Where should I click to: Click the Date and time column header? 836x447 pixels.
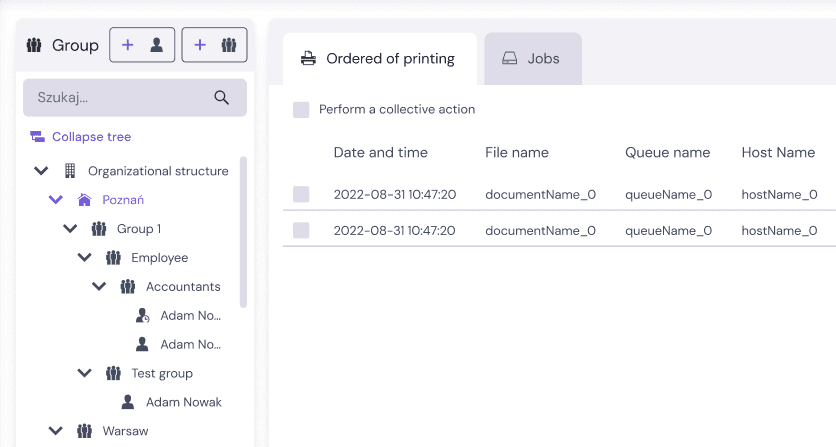381,153
